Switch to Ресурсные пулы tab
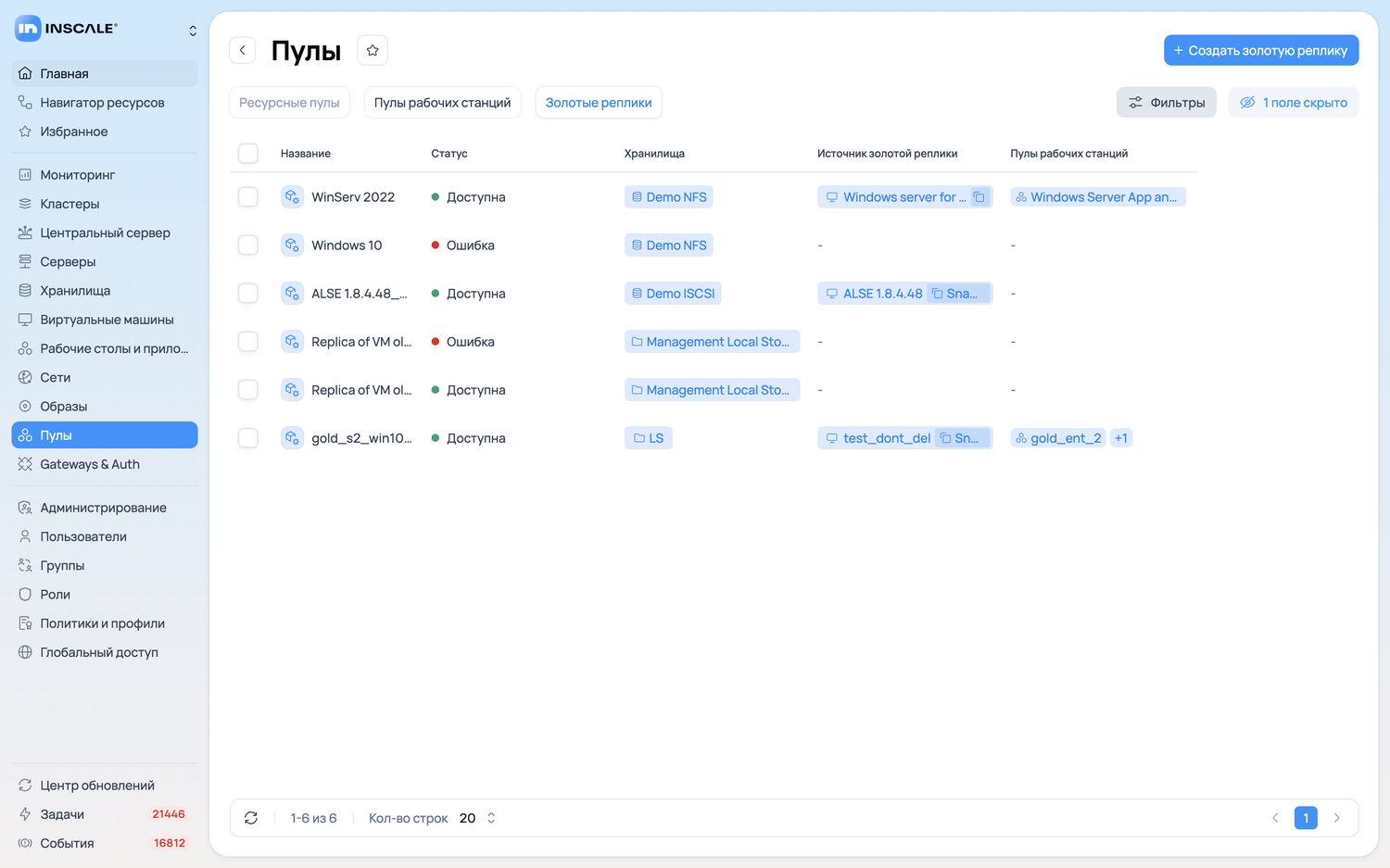The width and height of the screenshot is (1390, 868). [289, 102]
